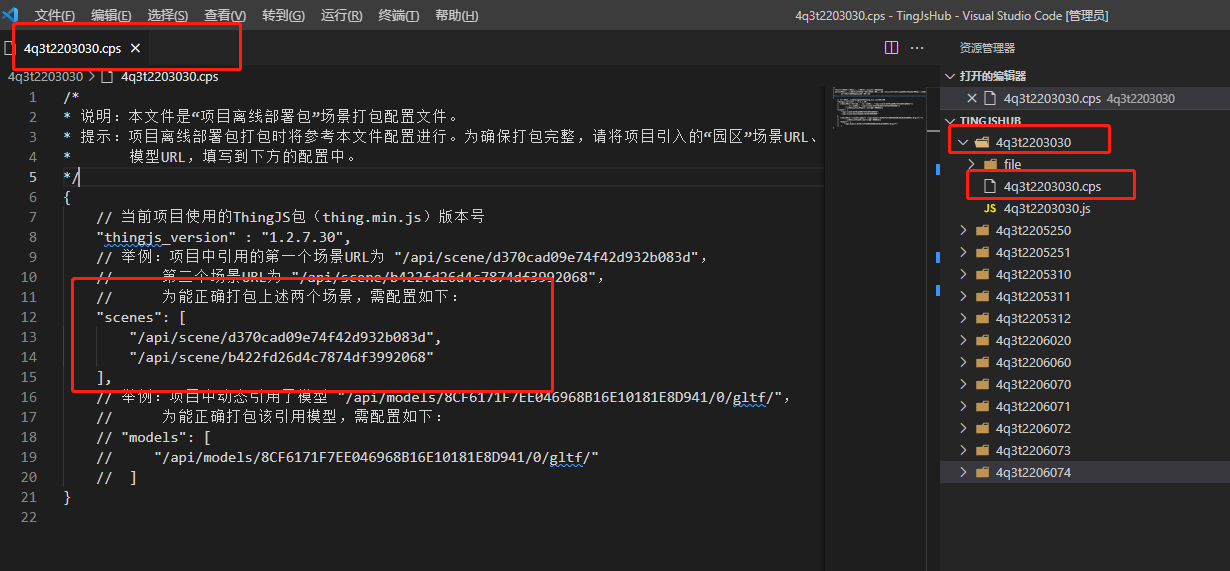Click line number 8 in the gutter

33,237
